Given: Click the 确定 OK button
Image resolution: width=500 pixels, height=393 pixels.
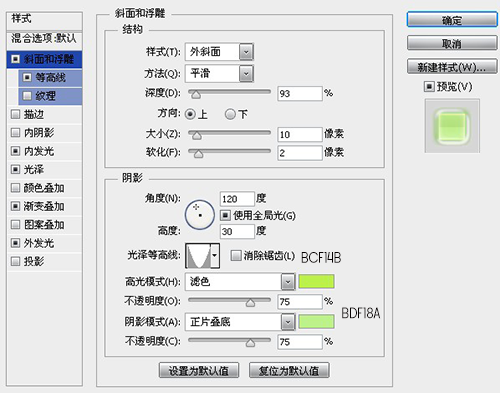Looking at the screenshot, I should point(452,20).
